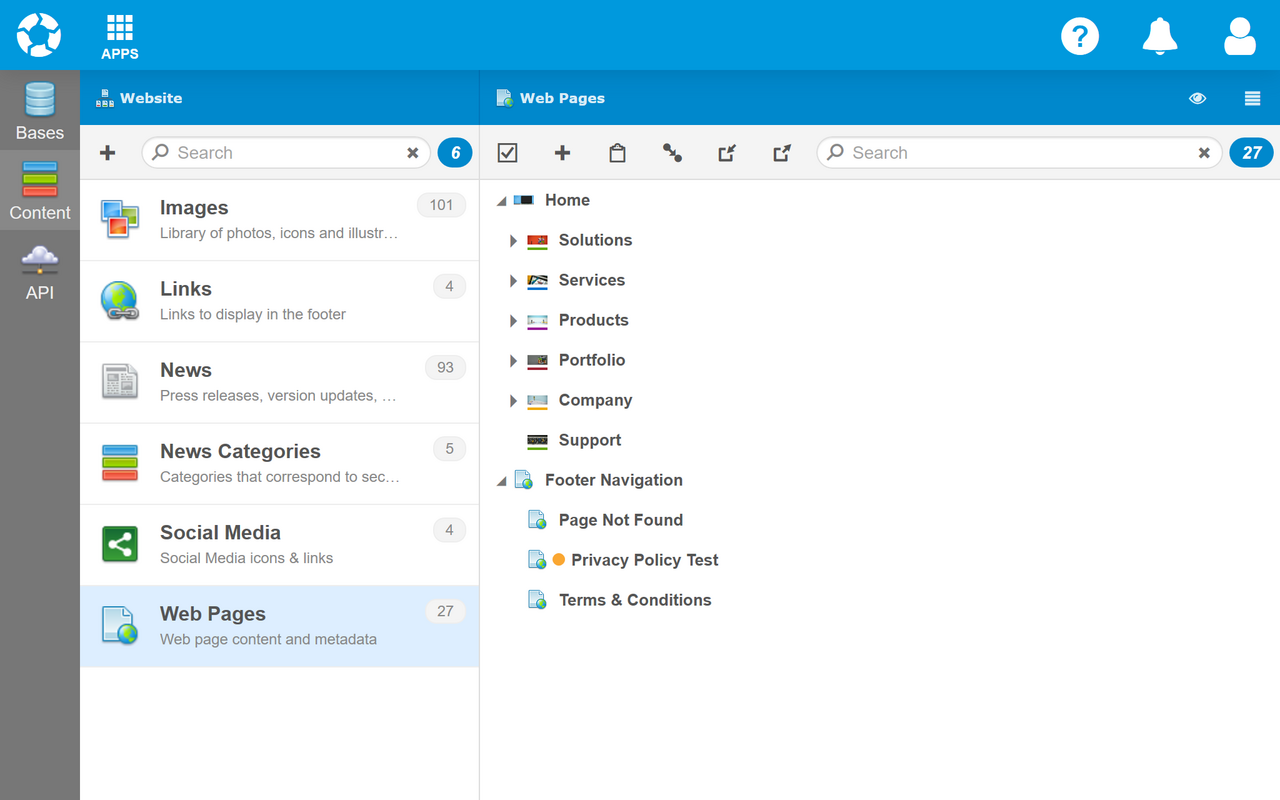The height and width of the screenshot is (800, 1280).
Task: Open the API section in sidebar
Action: pos(40,271)
